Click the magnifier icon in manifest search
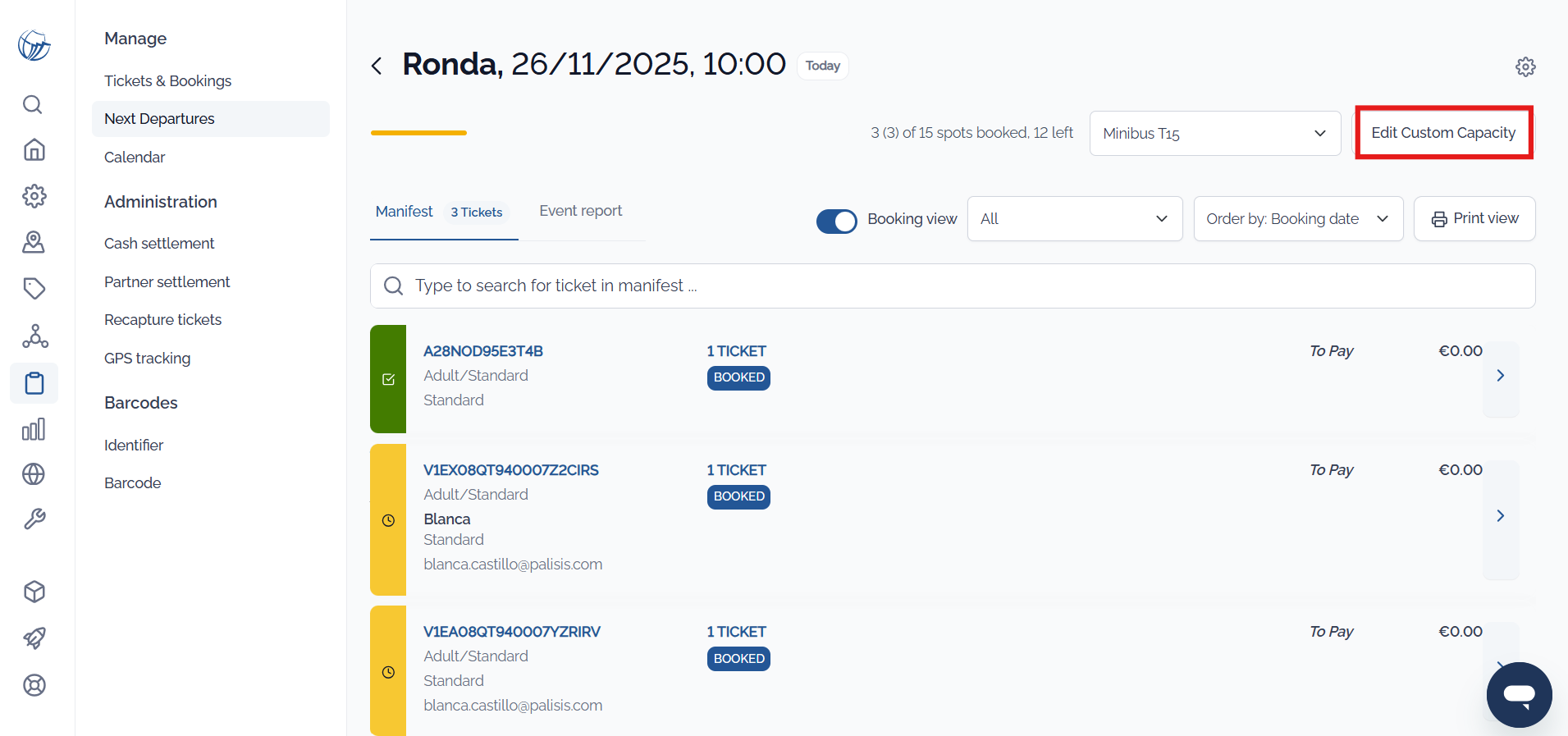 (394, 286)
